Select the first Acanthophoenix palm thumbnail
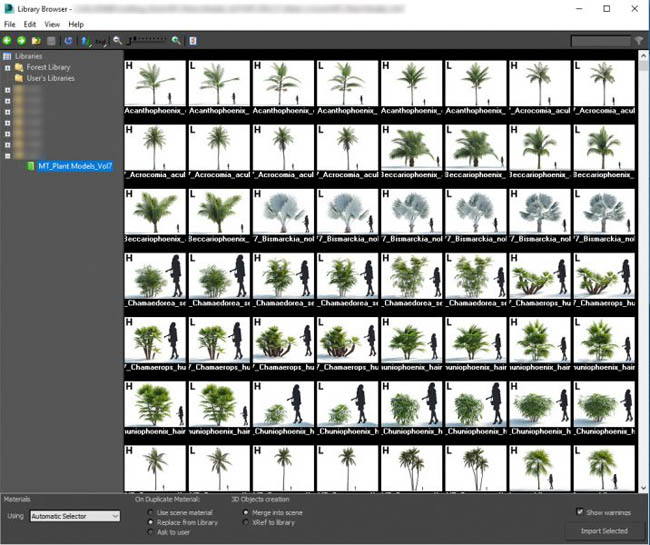Viewport: 650px width, 545px height. pos(155,84)
